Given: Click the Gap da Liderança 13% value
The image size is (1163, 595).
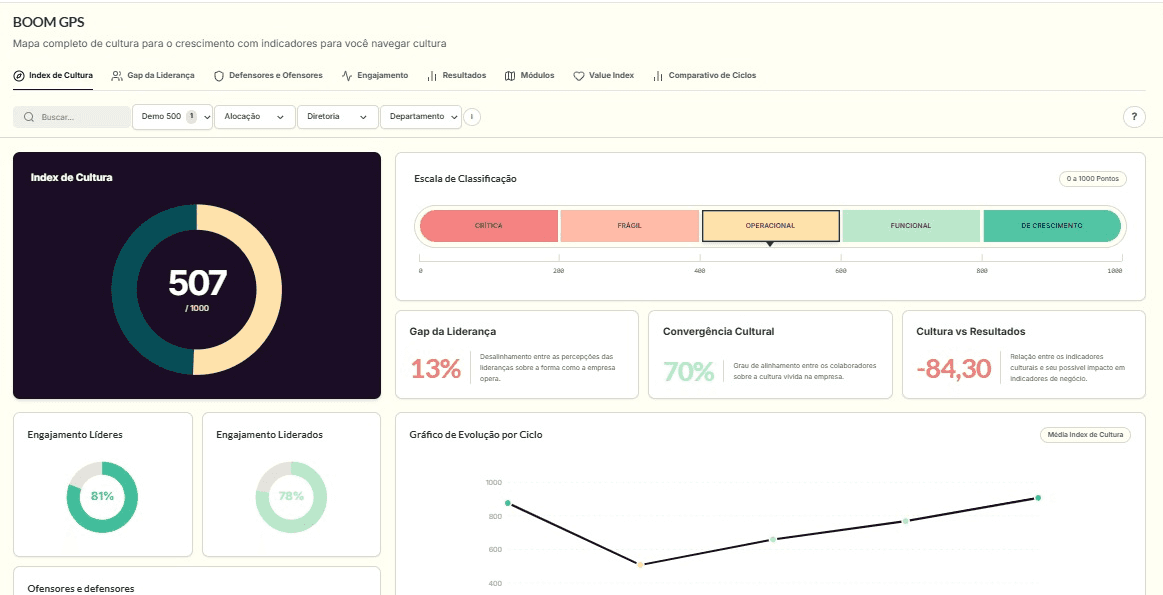Looking at the screenshot, I should pyautogui.click(x=435, y=369).
